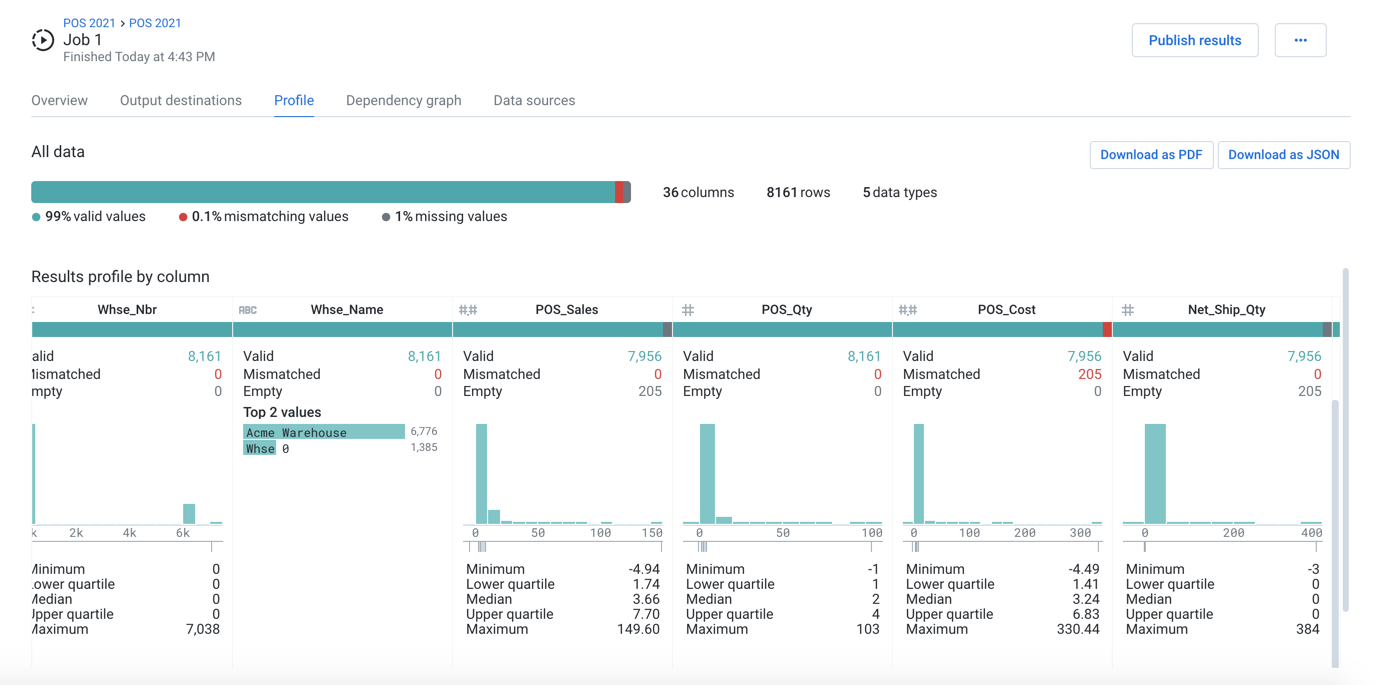
Task: Click the Publish results button
Action: point(1195,40)
